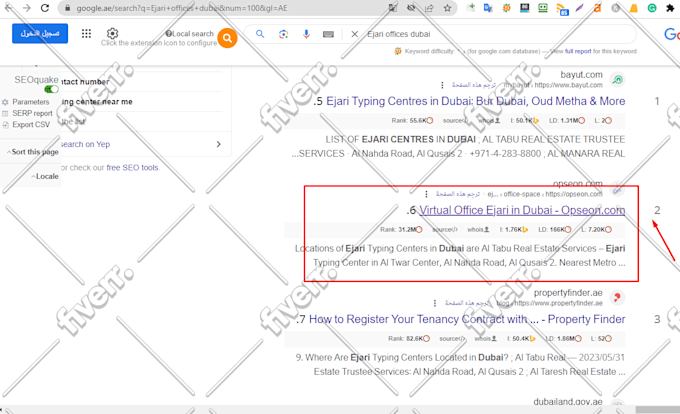This screenshot has height=414, width=680.
Task: Open the on-screen keyboard icon
Action: (328, 34)
